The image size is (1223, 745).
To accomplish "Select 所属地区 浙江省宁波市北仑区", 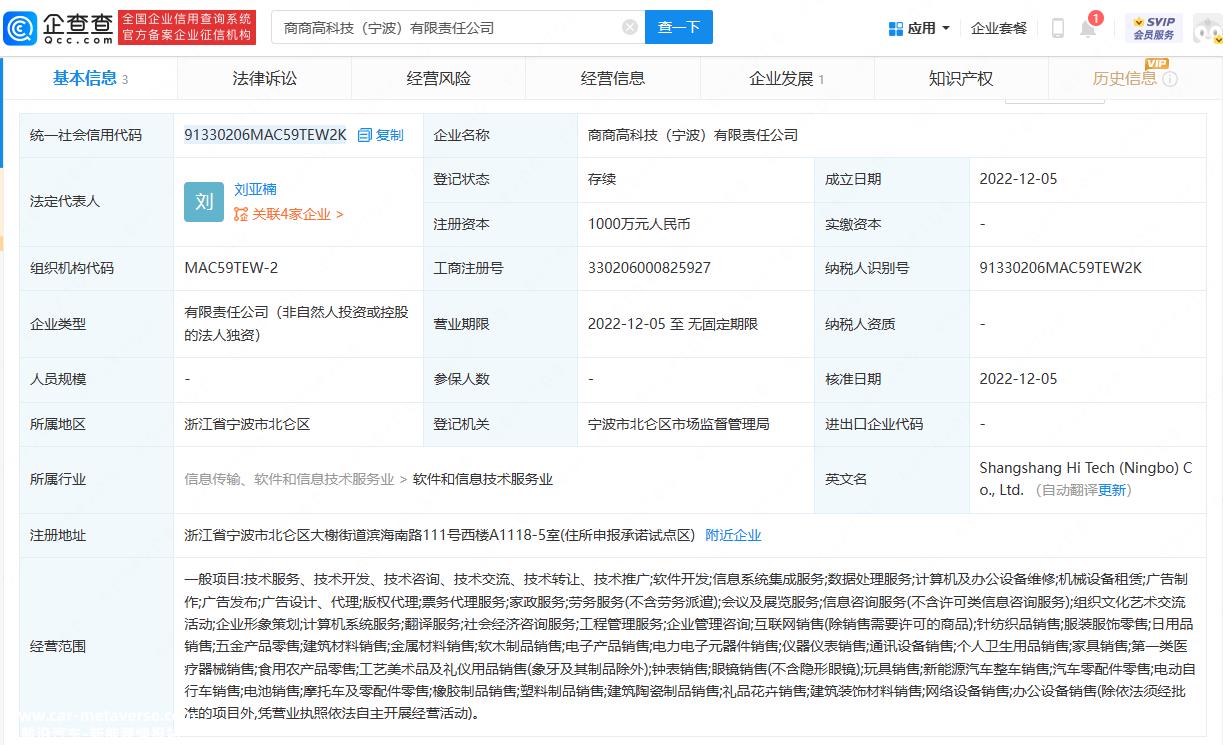I will [247, 424].
